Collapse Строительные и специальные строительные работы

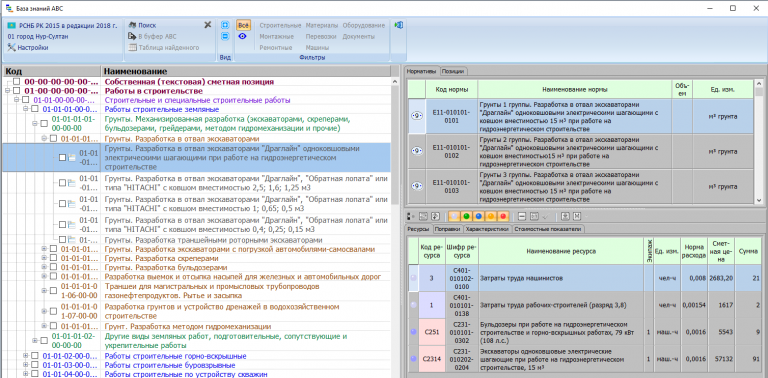click(x=17, y=100)
